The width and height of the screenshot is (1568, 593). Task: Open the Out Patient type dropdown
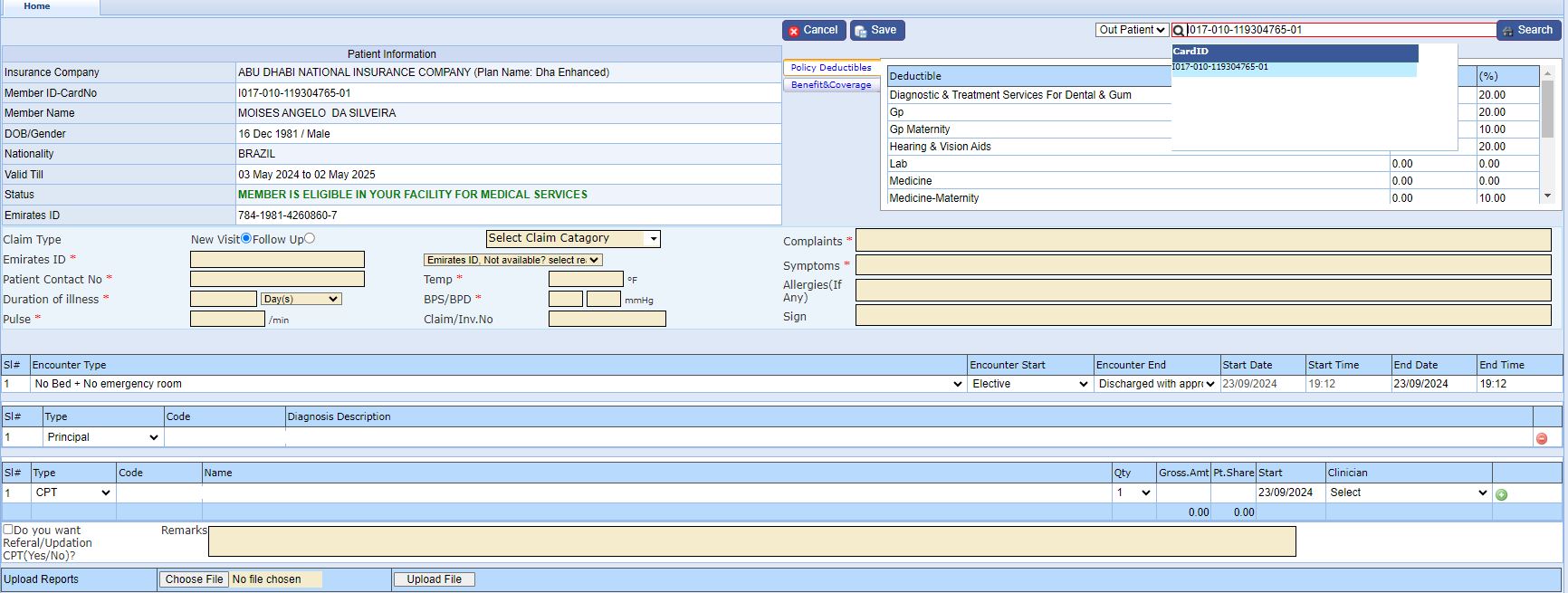[1131, 31]
